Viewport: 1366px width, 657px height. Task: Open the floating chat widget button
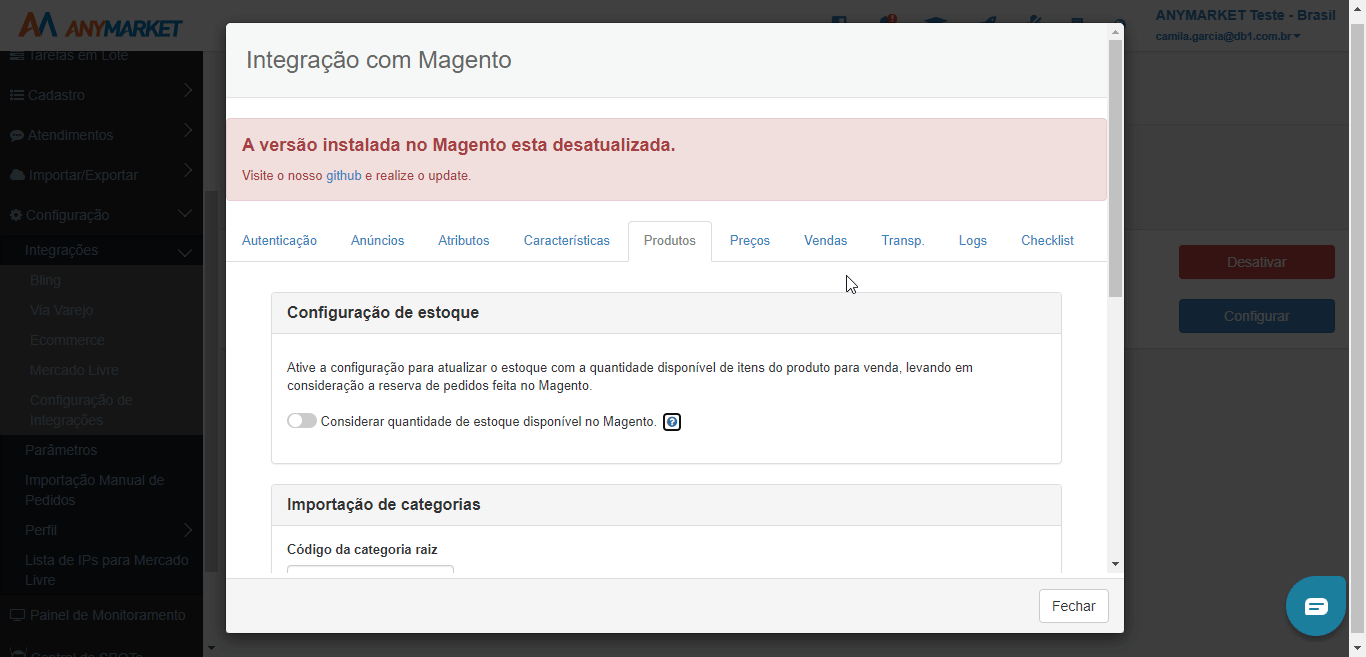(x=1316, y=606)
